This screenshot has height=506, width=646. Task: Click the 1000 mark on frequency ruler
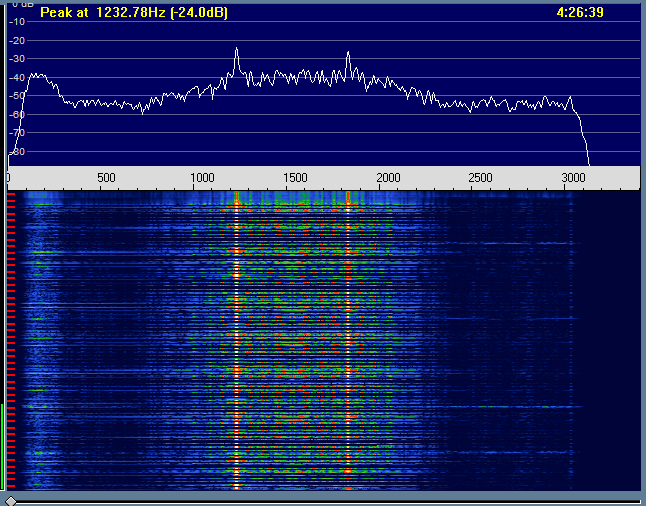[201, 178]
